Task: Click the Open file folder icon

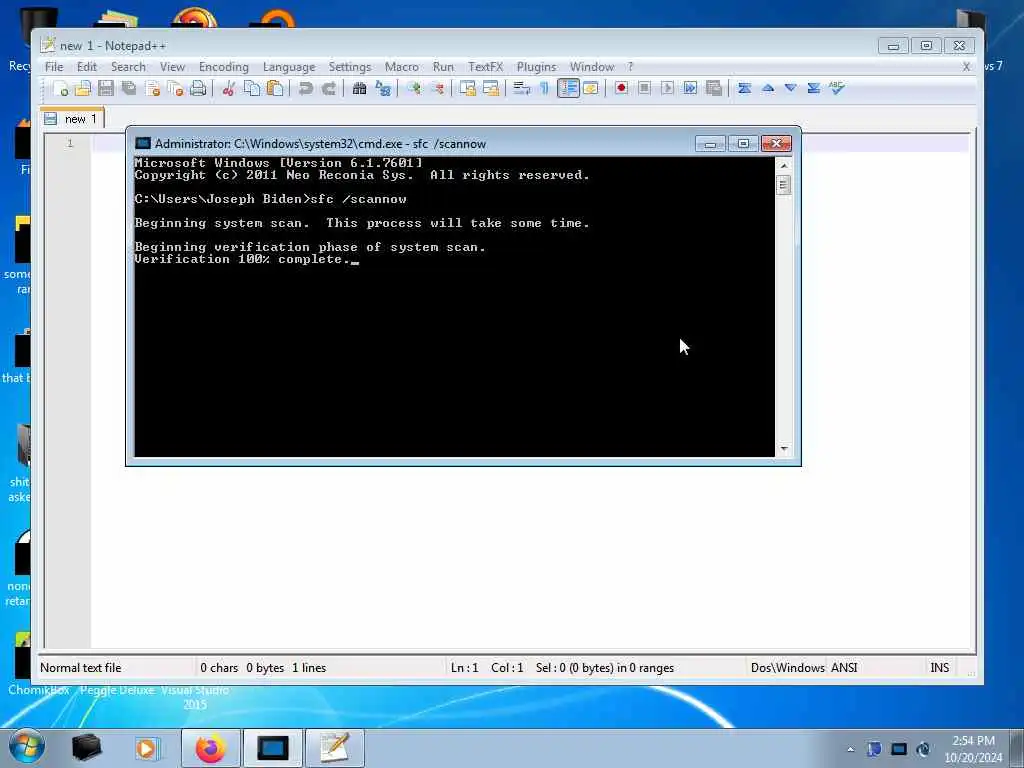Action: click(x=83, y=88)
